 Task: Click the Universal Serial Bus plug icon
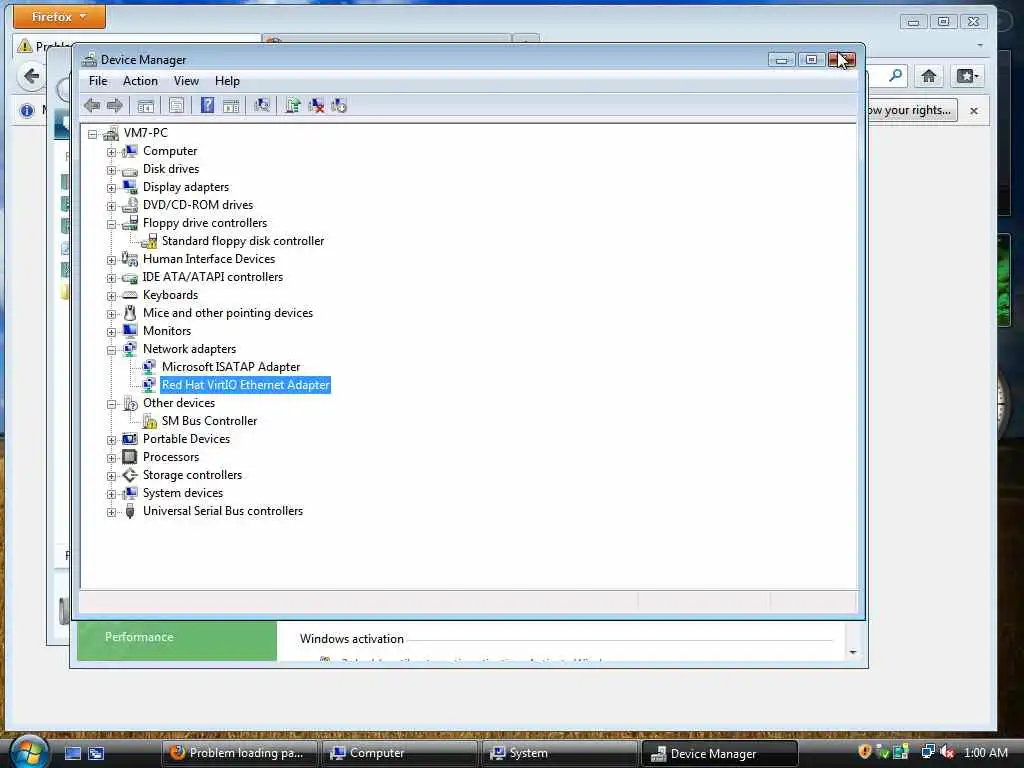click(130, 511)
